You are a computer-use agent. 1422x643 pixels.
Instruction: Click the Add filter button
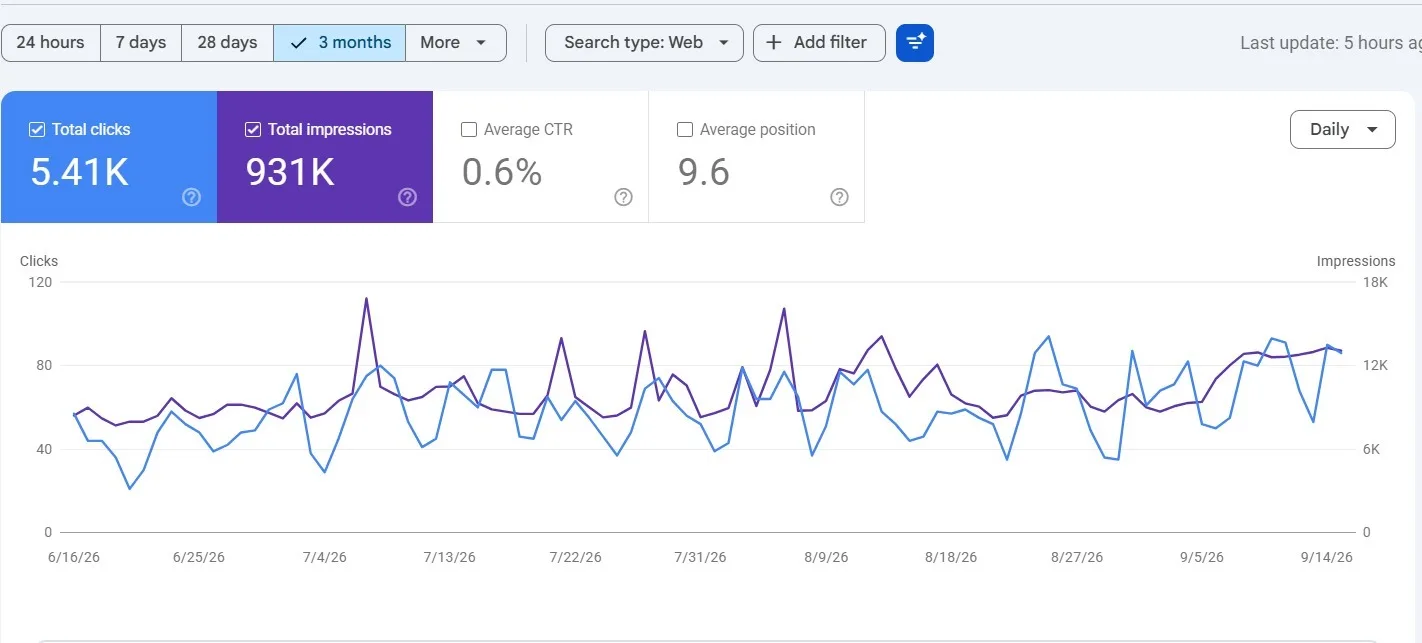point(819,43)
